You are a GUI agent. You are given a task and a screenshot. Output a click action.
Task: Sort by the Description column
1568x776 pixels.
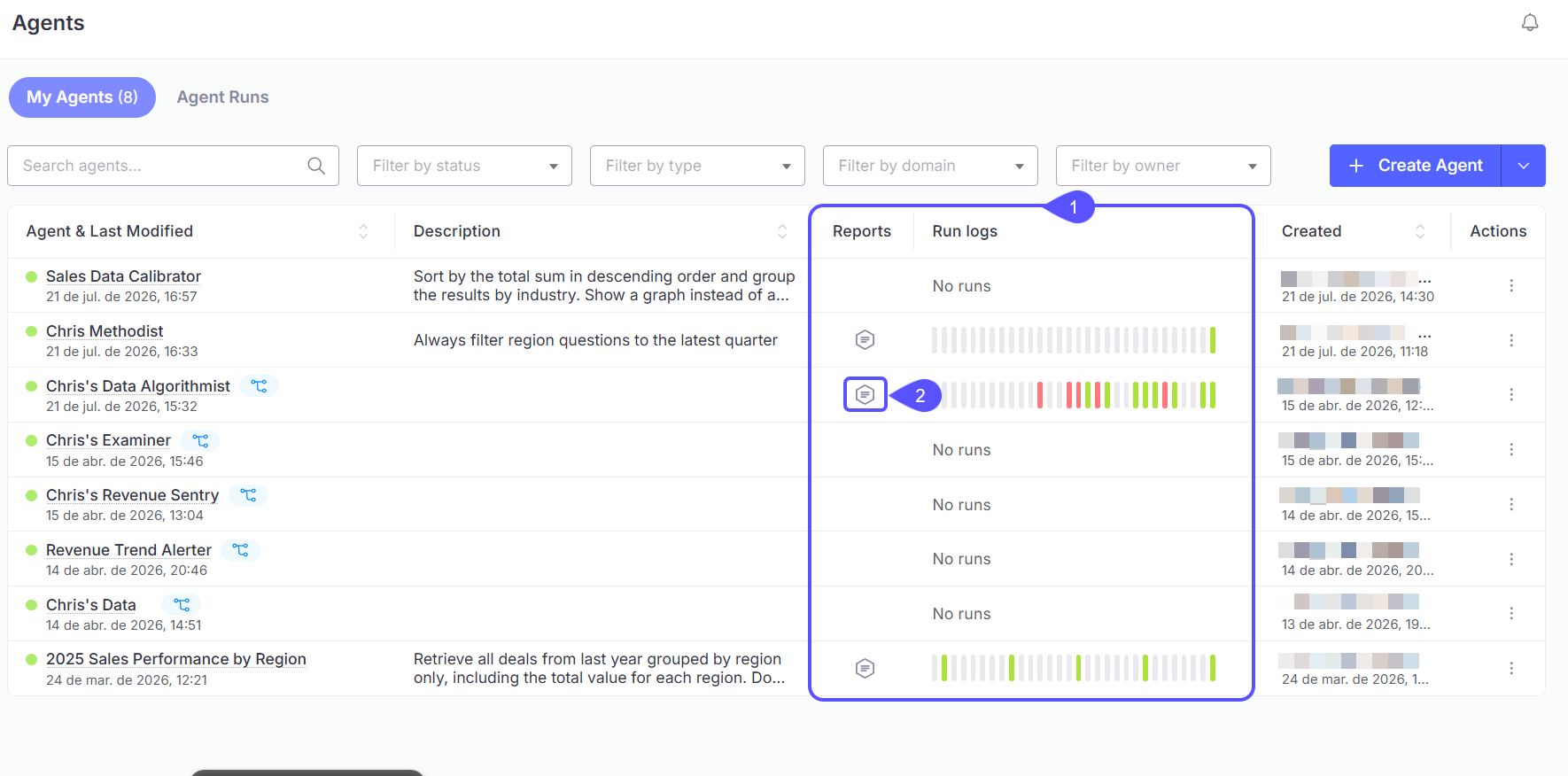(782, 231)
